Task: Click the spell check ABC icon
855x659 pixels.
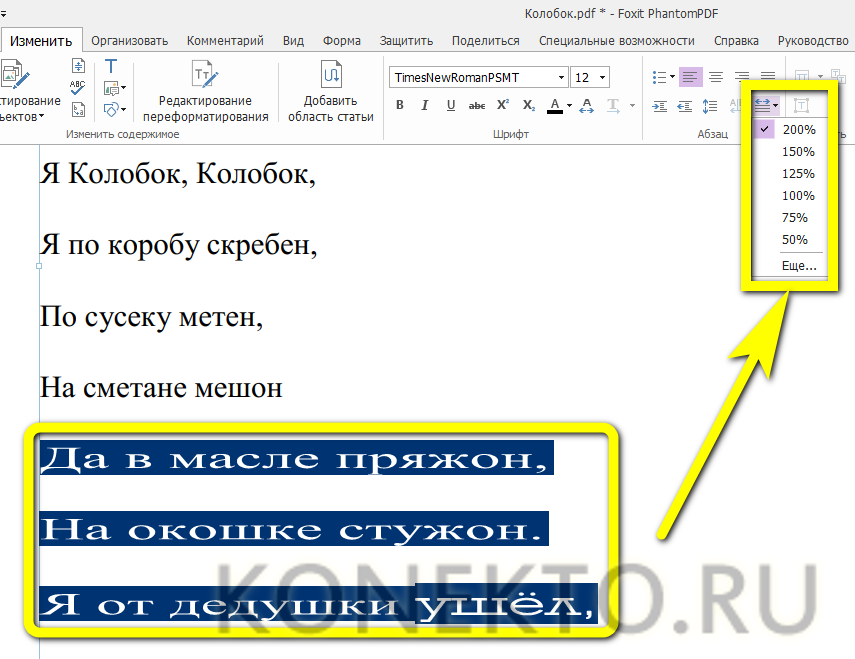Action: (79, 87)
